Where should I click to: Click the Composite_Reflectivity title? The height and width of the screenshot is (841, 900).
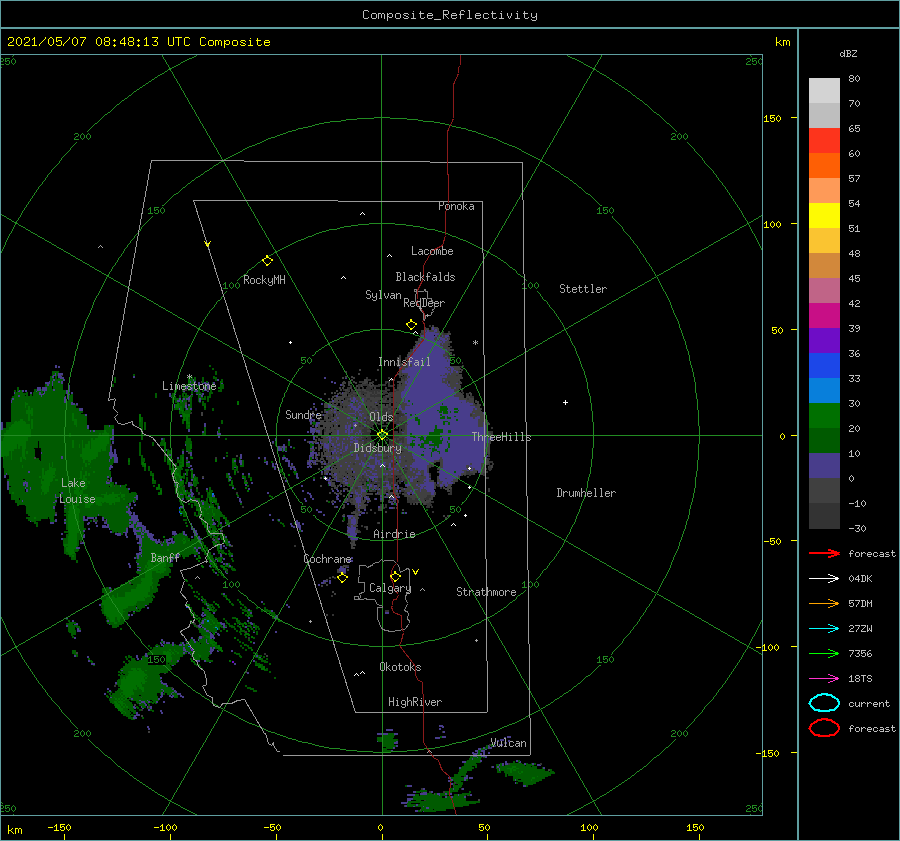pos(450,15)
